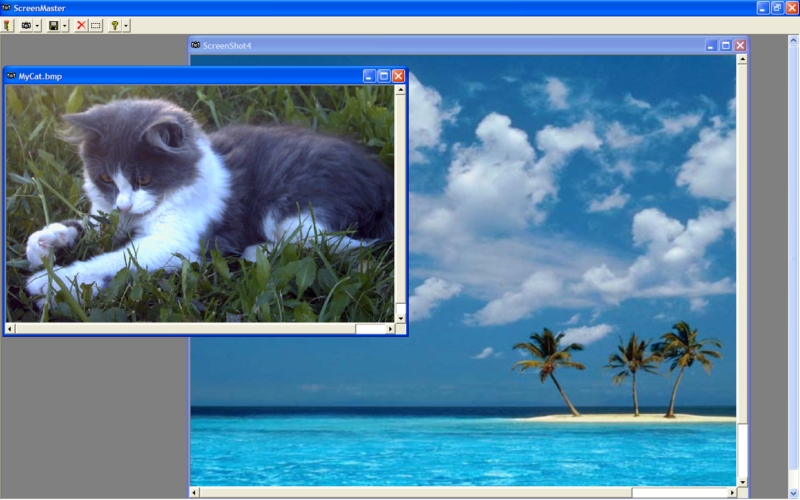Click the key icon in toolbar
800x500 pixels.
pyautogui.click(x=114, y=25)
